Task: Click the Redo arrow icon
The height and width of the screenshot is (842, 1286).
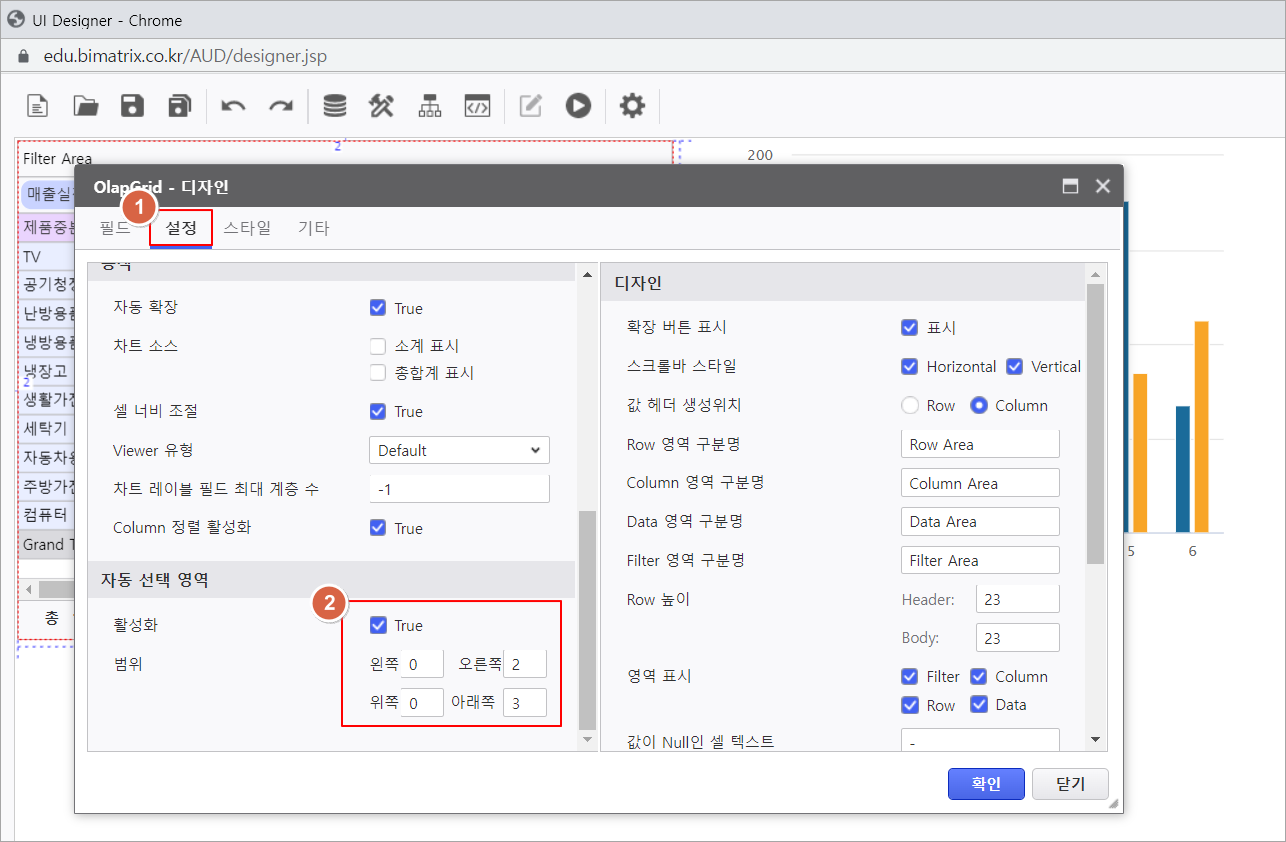Action: click(281, 105)
